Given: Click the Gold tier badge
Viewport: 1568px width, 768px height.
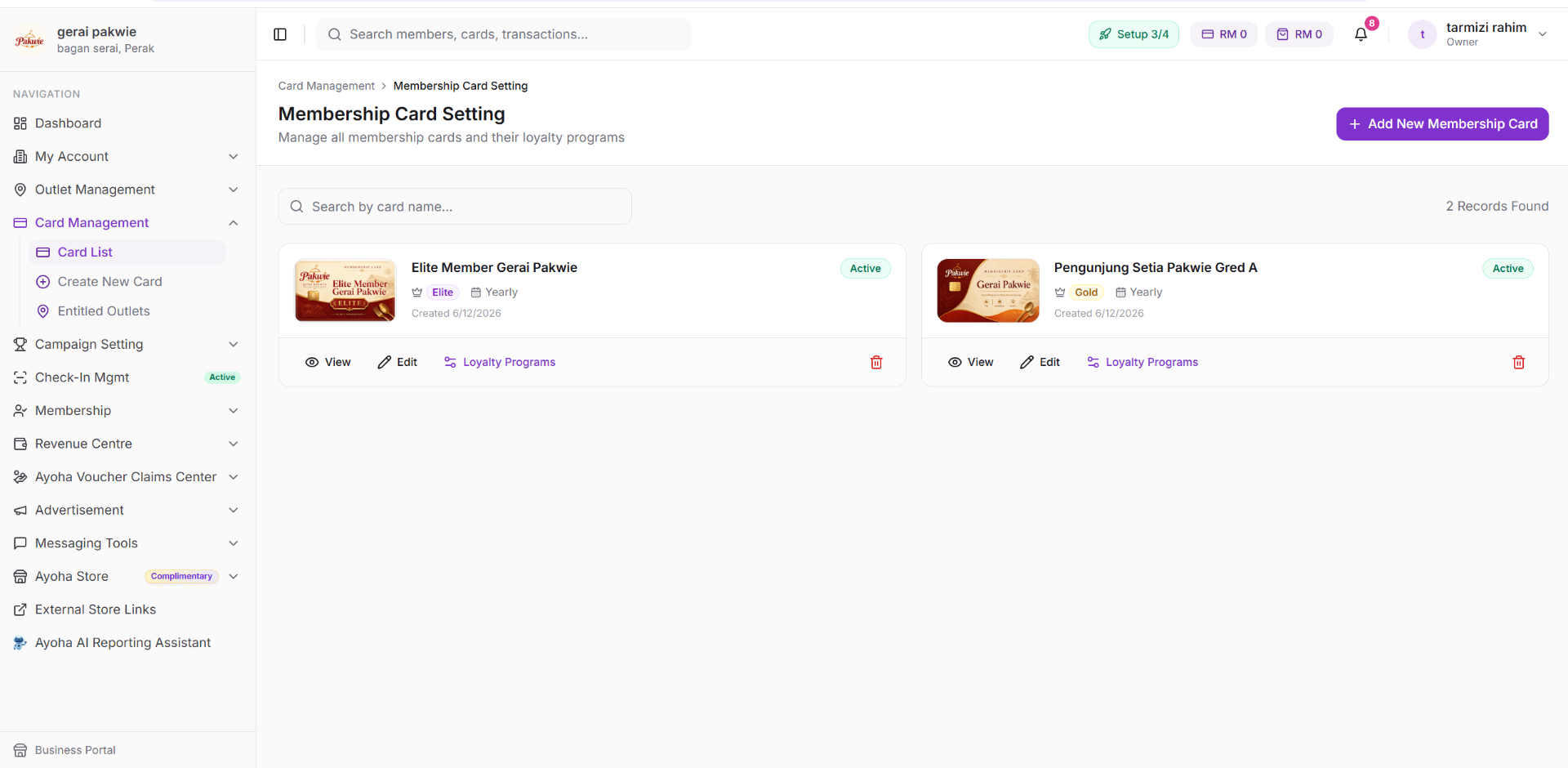Looking at the screenshot, I should click(x=1086, y=292).
